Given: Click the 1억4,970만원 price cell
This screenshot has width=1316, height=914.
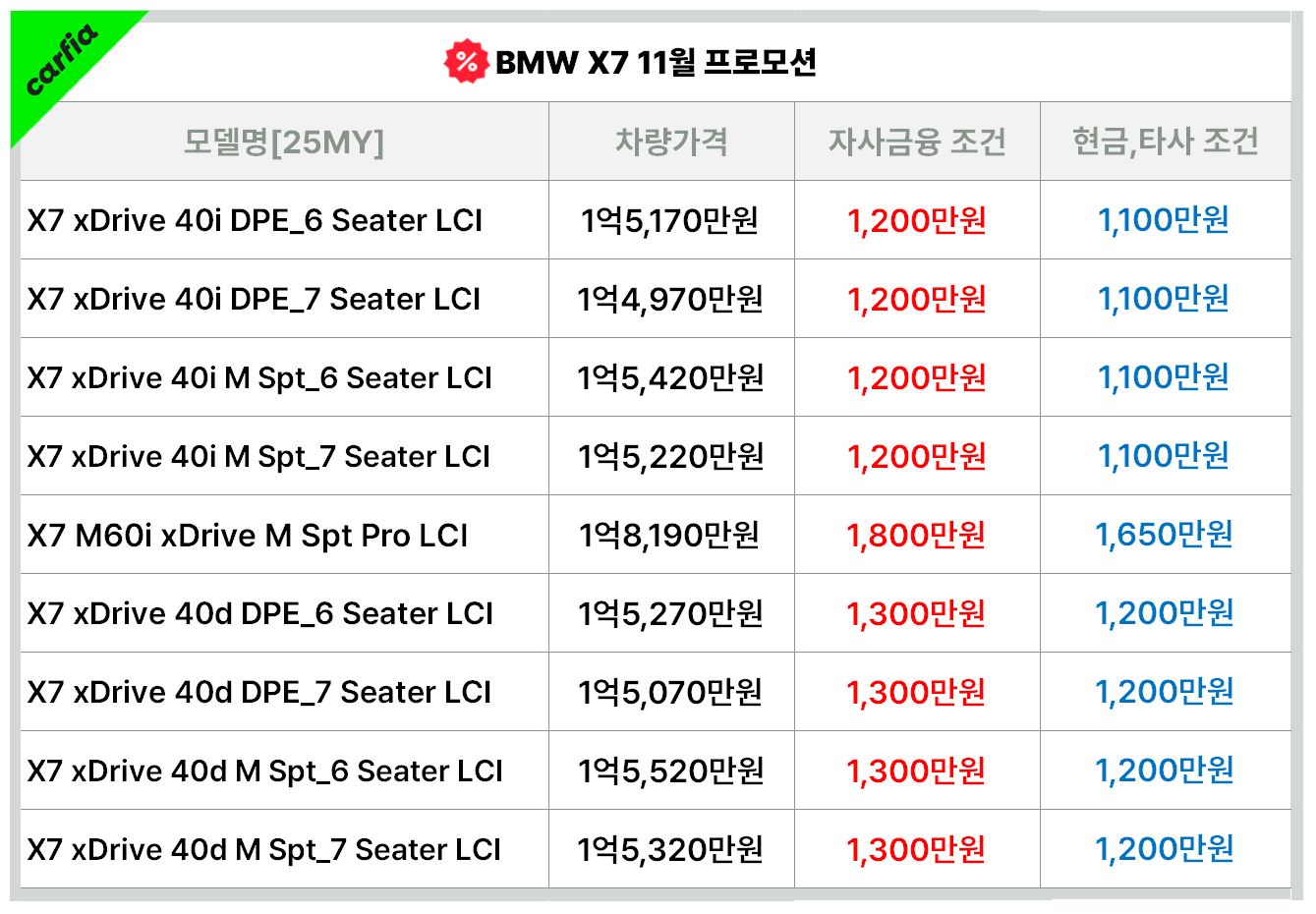Looking at the screenshot, I should (x=669, y=300).
